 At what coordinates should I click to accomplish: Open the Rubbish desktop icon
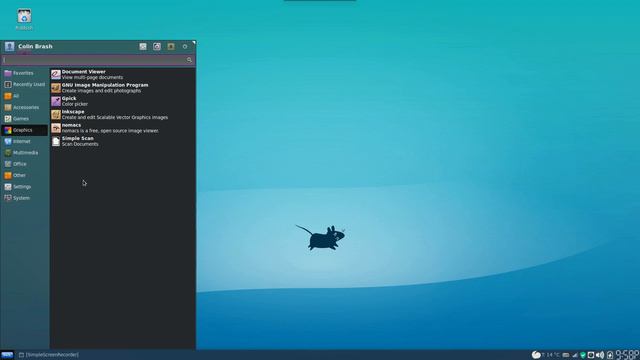pos(24,19)
